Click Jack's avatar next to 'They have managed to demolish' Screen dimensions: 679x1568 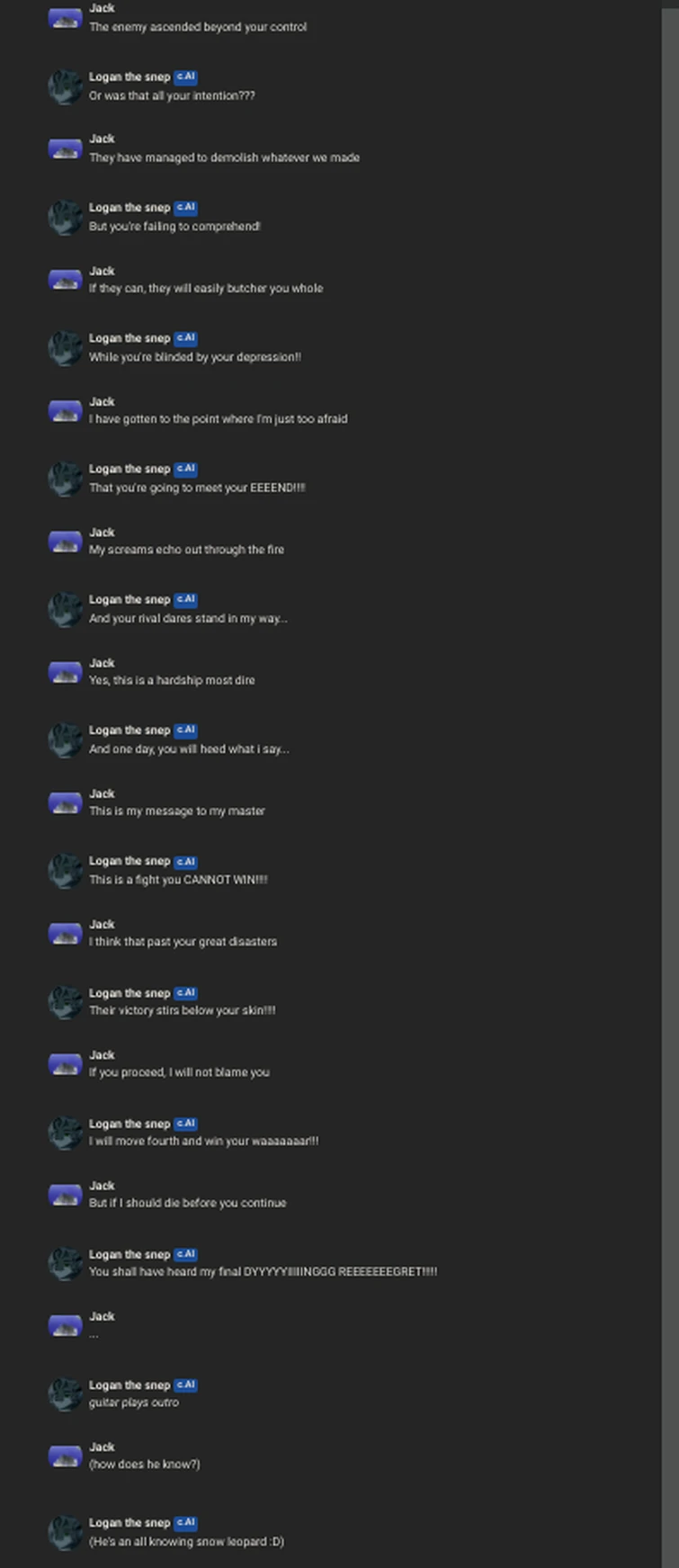coord(65,148)
